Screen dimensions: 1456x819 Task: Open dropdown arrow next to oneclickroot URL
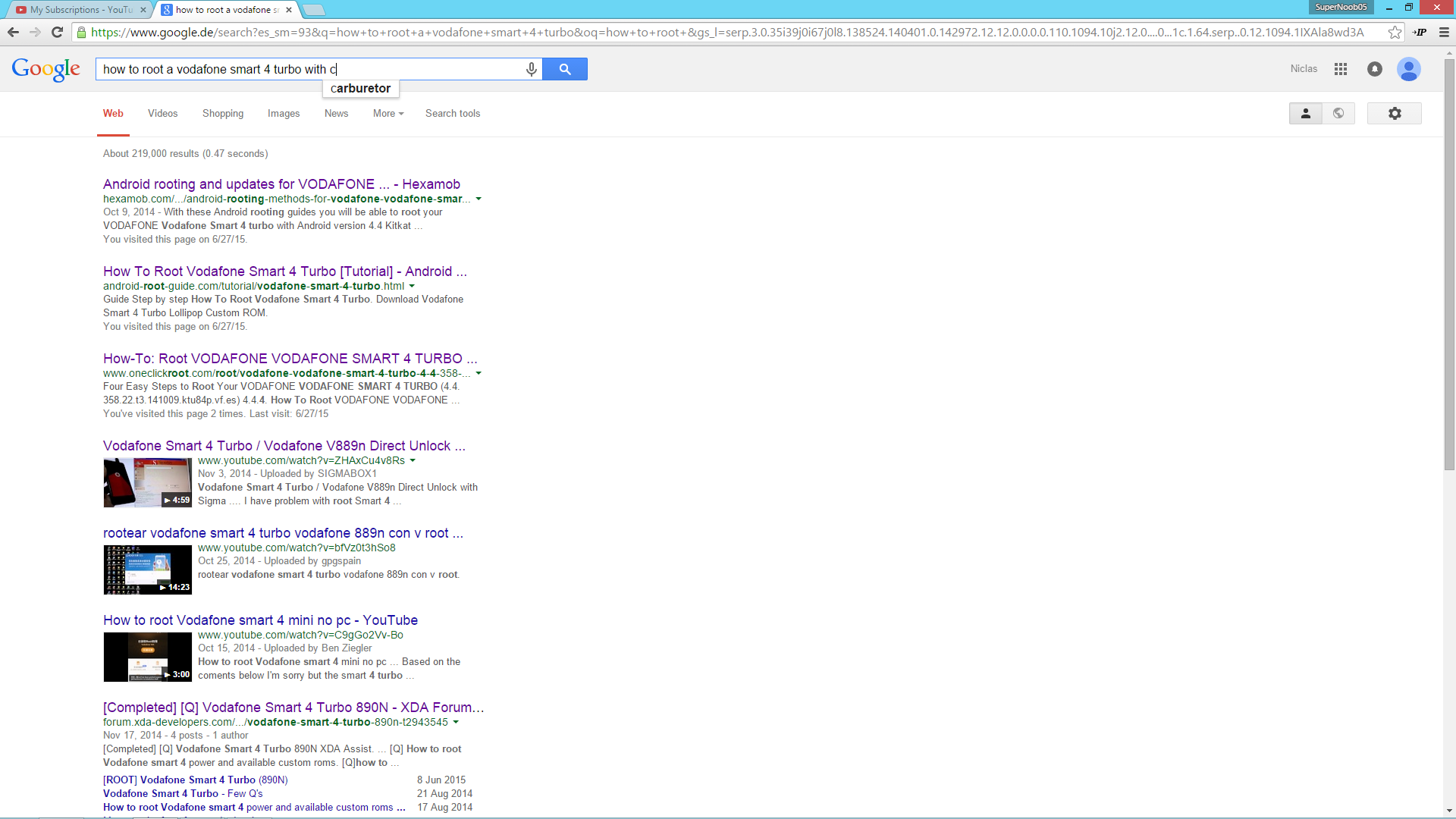(x=479, y=373)
